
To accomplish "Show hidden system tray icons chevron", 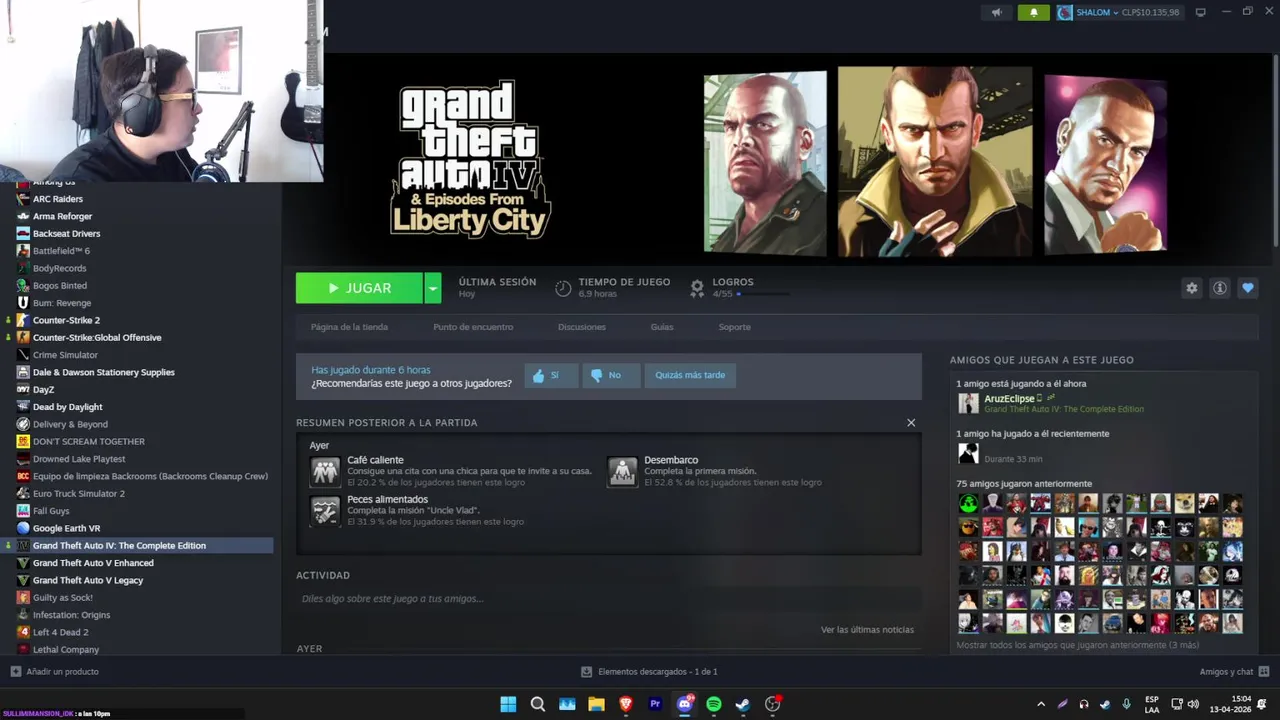I will (1041, 704).
